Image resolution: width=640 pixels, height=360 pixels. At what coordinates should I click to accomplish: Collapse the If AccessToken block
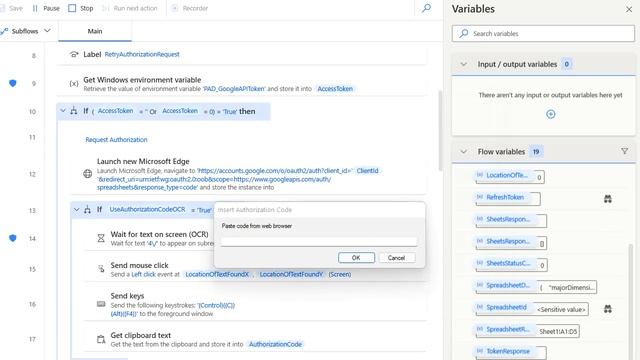coord(63,111)
